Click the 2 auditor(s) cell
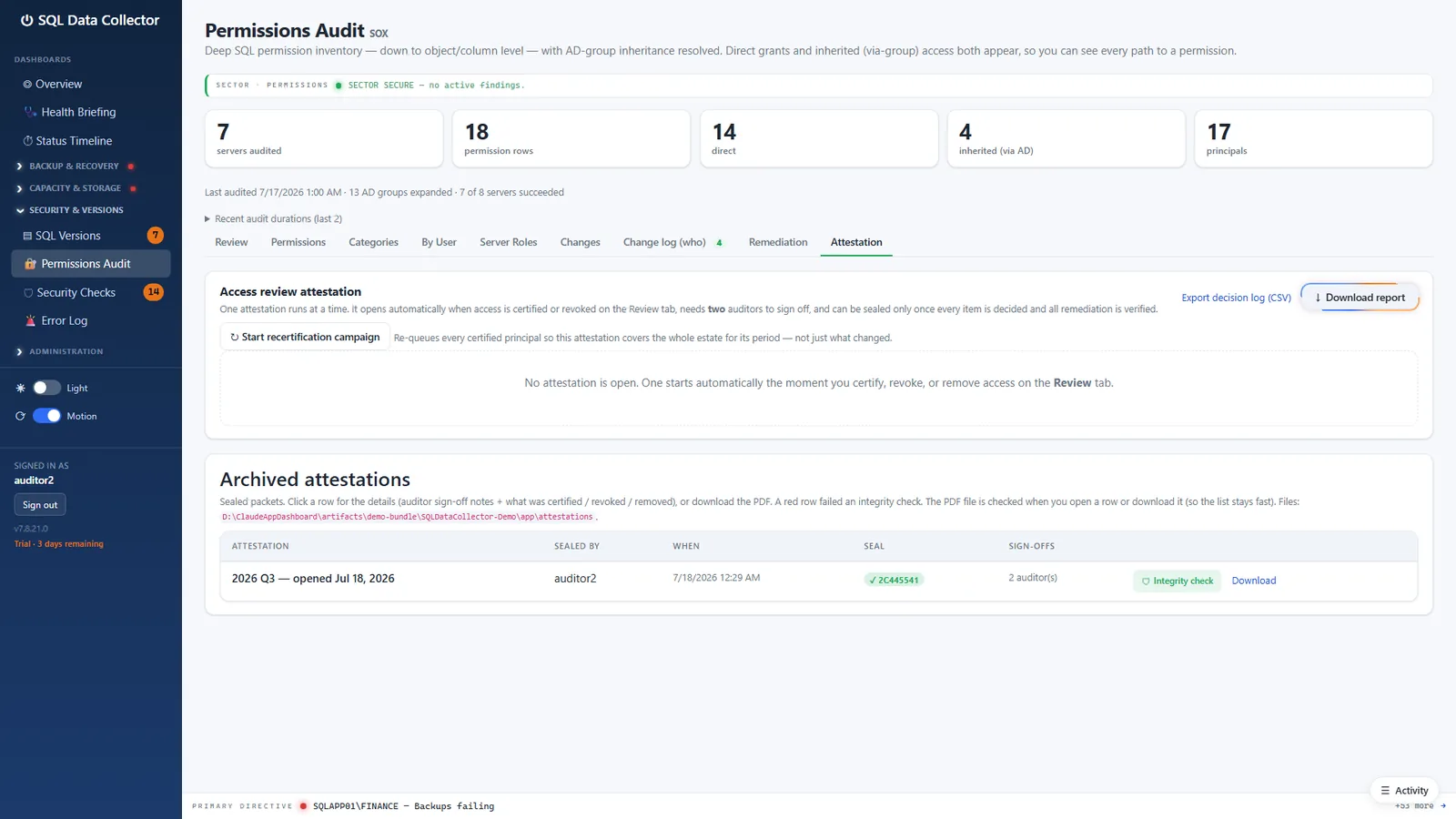Viewport: 1456px width, 819px height. coord(1033,578)
